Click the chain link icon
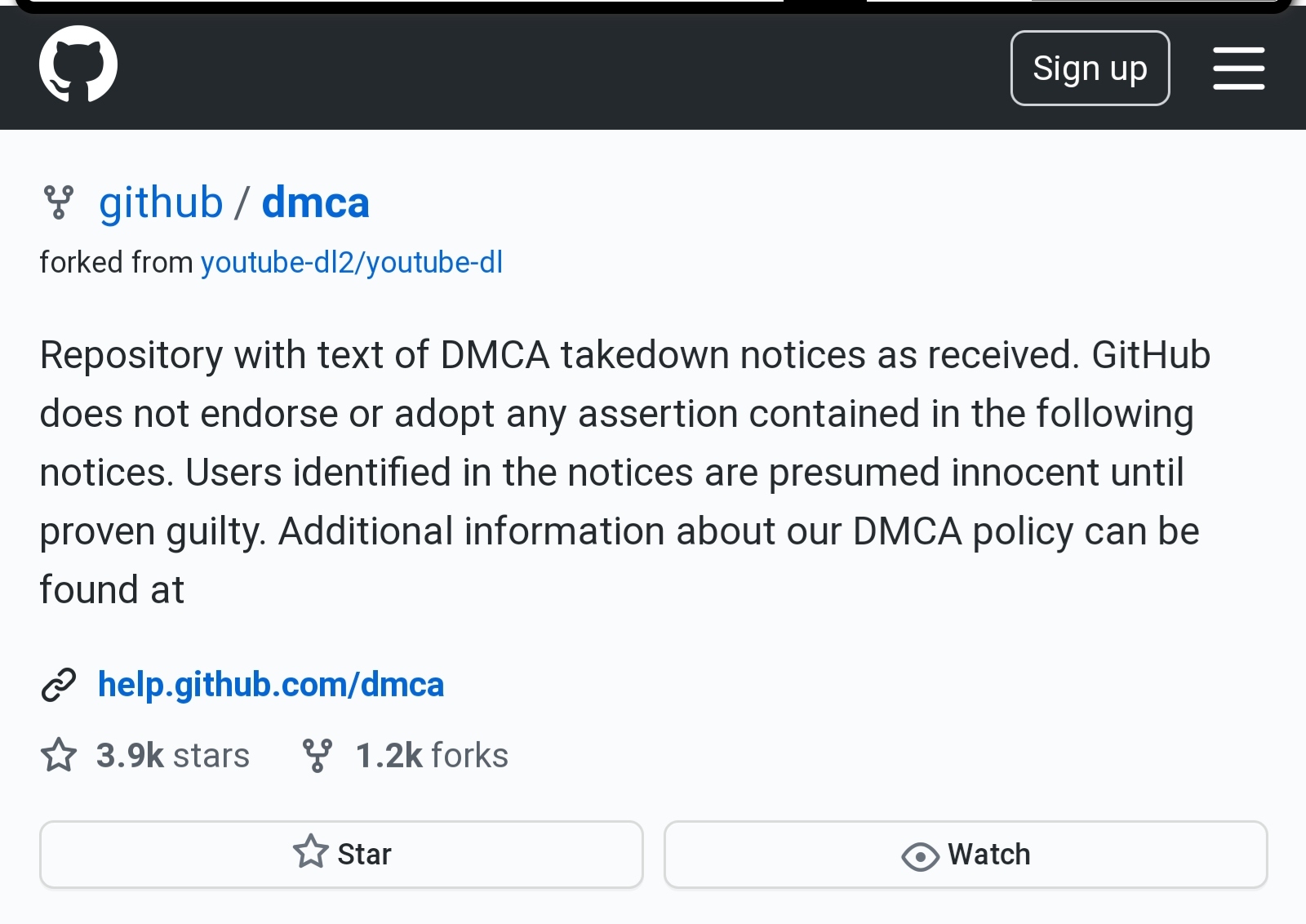This screenshot has height=924, width=1306. click(x=59, y=685)
